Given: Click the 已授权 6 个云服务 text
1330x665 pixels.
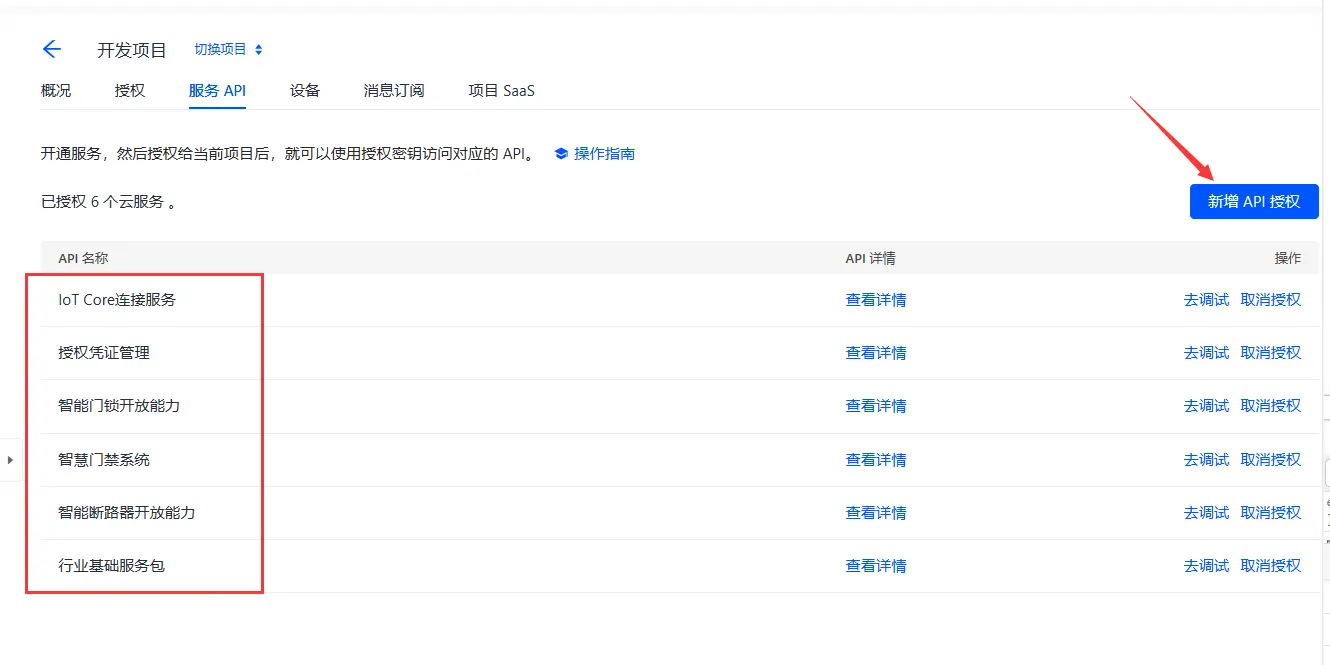Looking at the screenshot, I should 109,202.
